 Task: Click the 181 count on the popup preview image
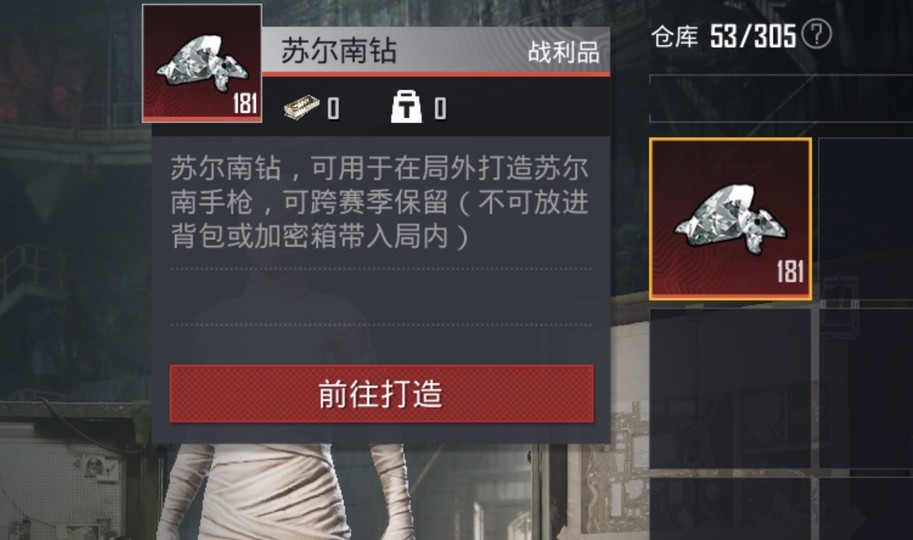(245, 104)
